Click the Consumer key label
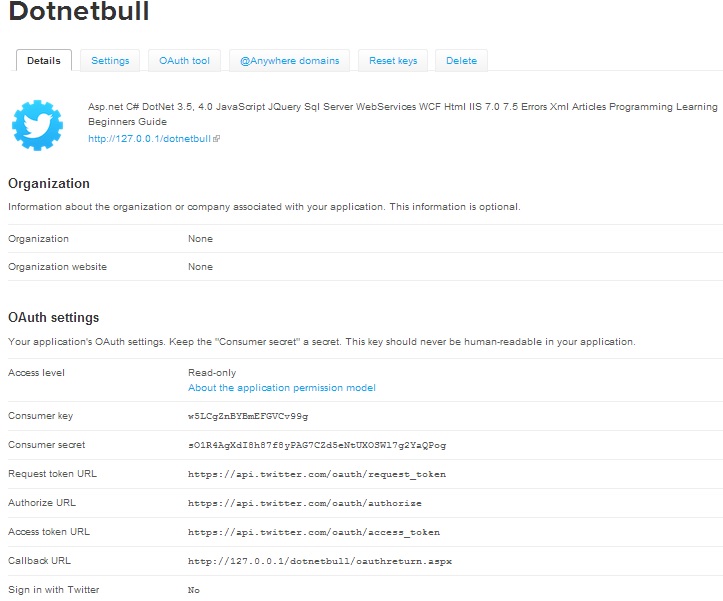Screen dimensions: 723x601 [41, 416]
